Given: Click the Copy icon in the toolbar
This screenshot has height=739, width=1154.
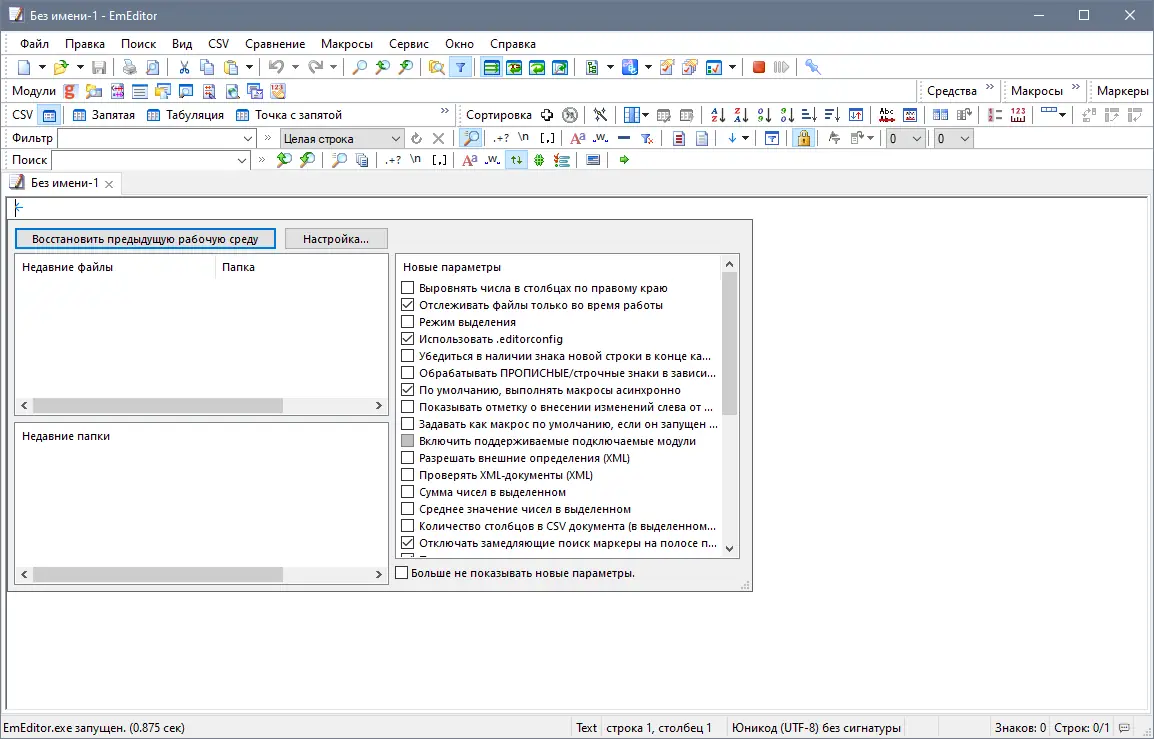Looking at the screenshot, I should pos(207,67).
